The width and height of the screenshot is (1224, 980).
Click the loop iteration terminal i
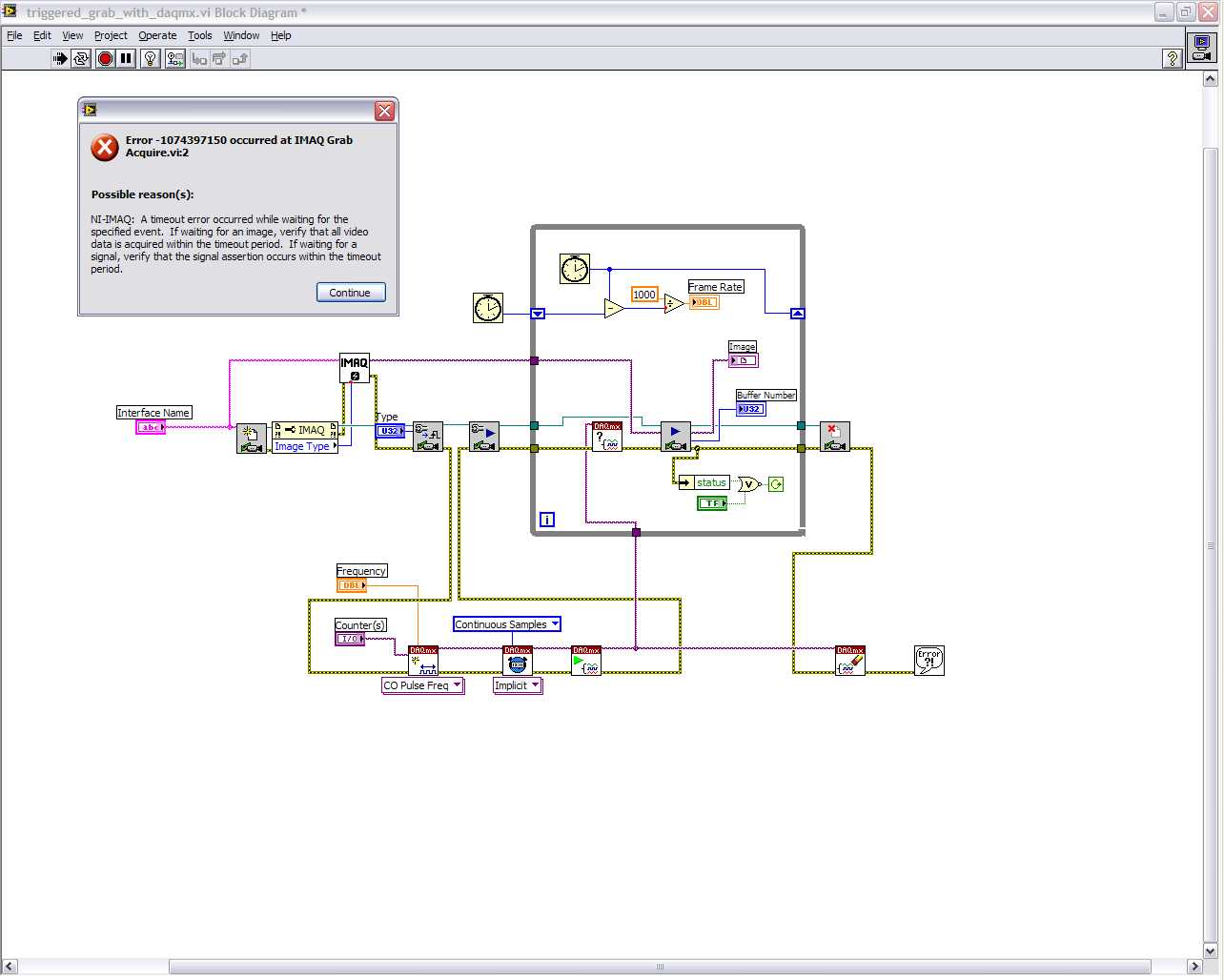(x=547, y=520)
